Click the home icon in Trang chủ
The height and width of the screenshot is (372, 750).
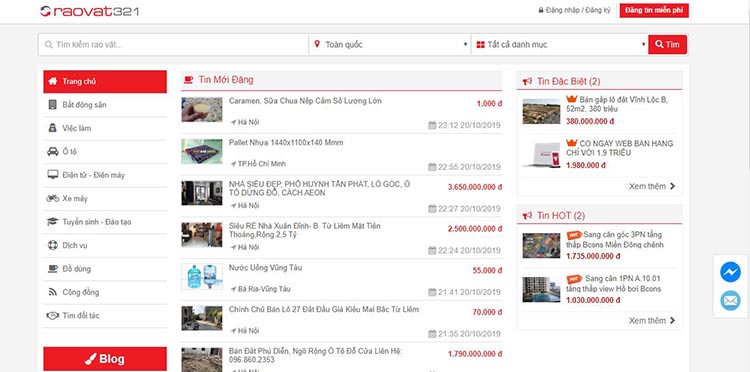point(53,81)
